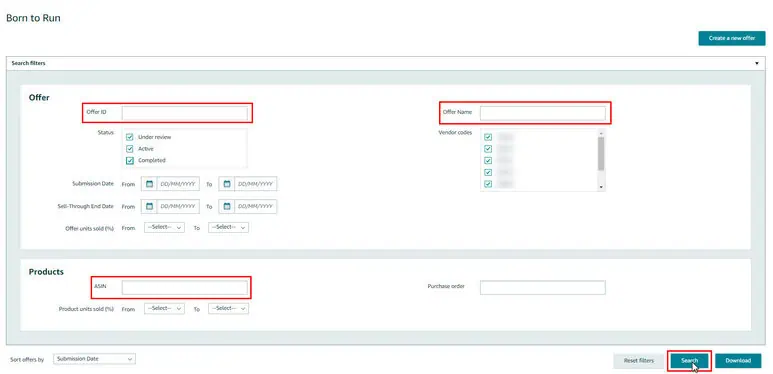Toggle the second vendor code checkbox
773x374 pixels.
click(488, 149)
